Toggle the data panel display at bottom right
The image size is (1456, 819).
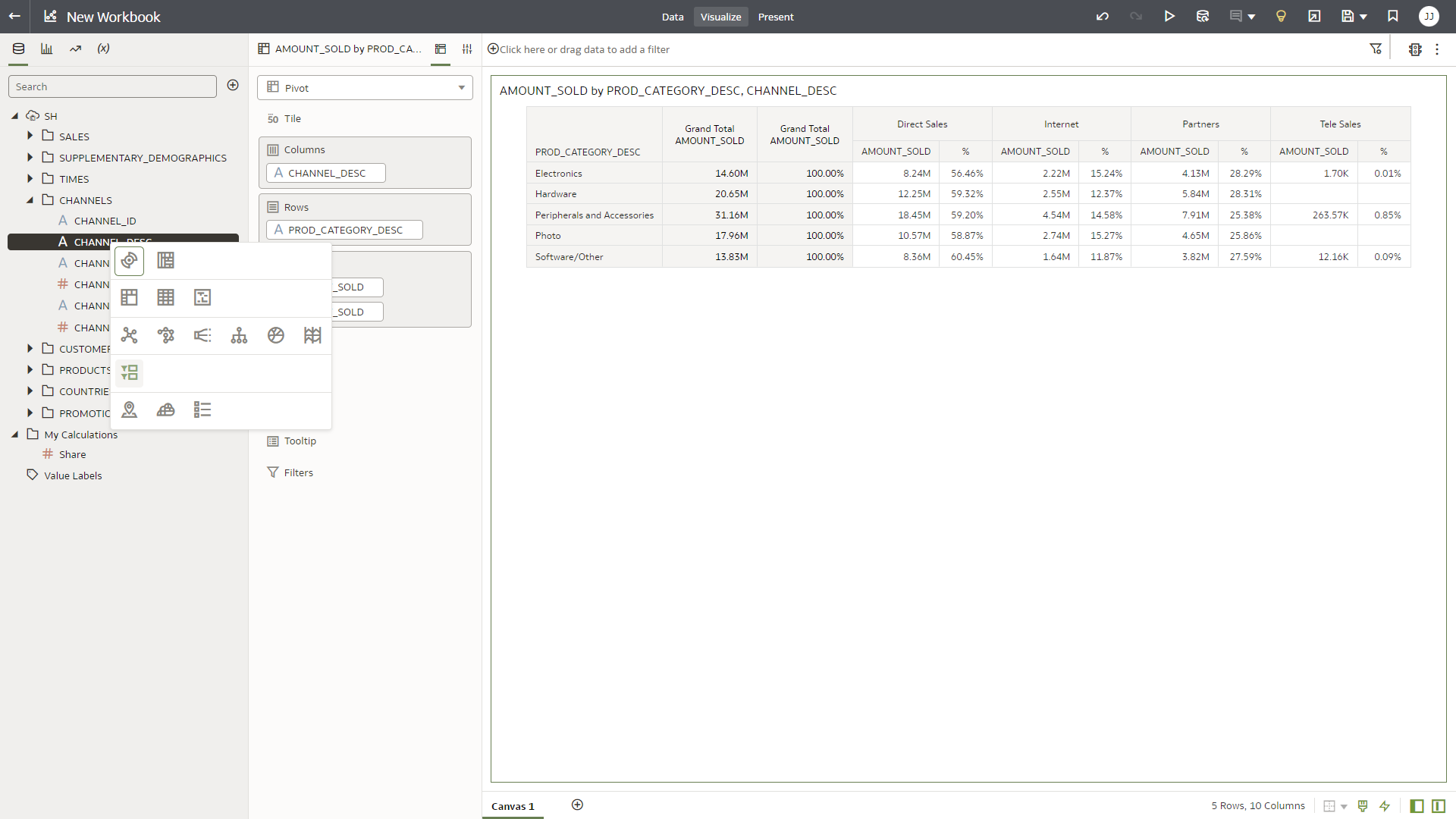click(x=1417, y=806)
